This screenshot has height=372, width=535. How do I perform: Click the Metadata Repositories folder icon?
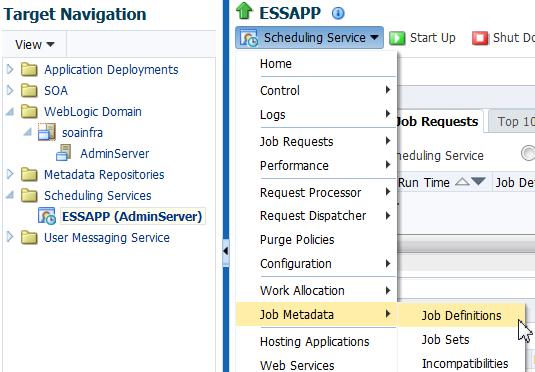click(x=29, y=174)
